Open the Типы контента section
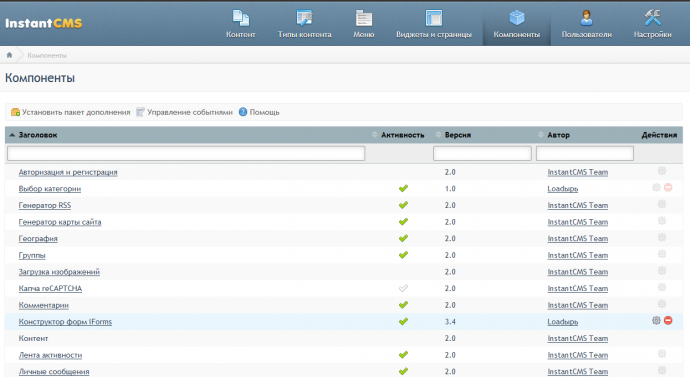The height and width of the screenshot is (377, 690). coord(305,24)
